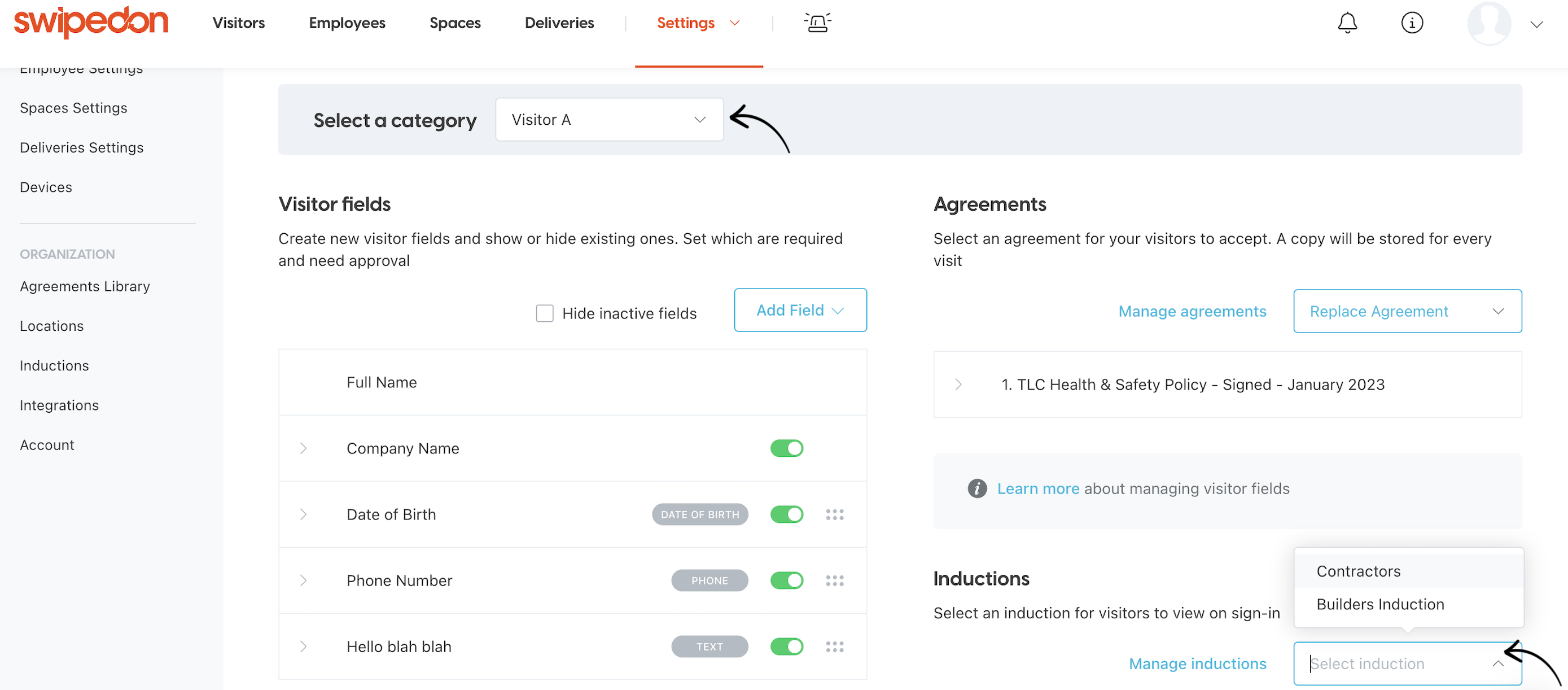
Task: Click the Hello blah blah drag handle
Action: (x=835, y=647)
